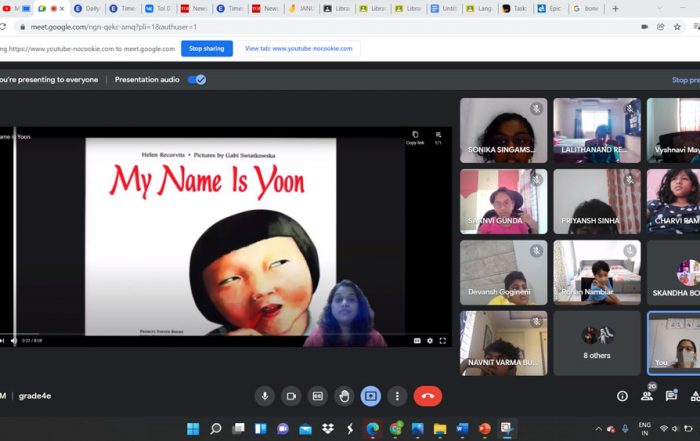This screenshot has width=700, height=441.
Task: Bookmark this page with star icon
Action: (x=677, y=27)
